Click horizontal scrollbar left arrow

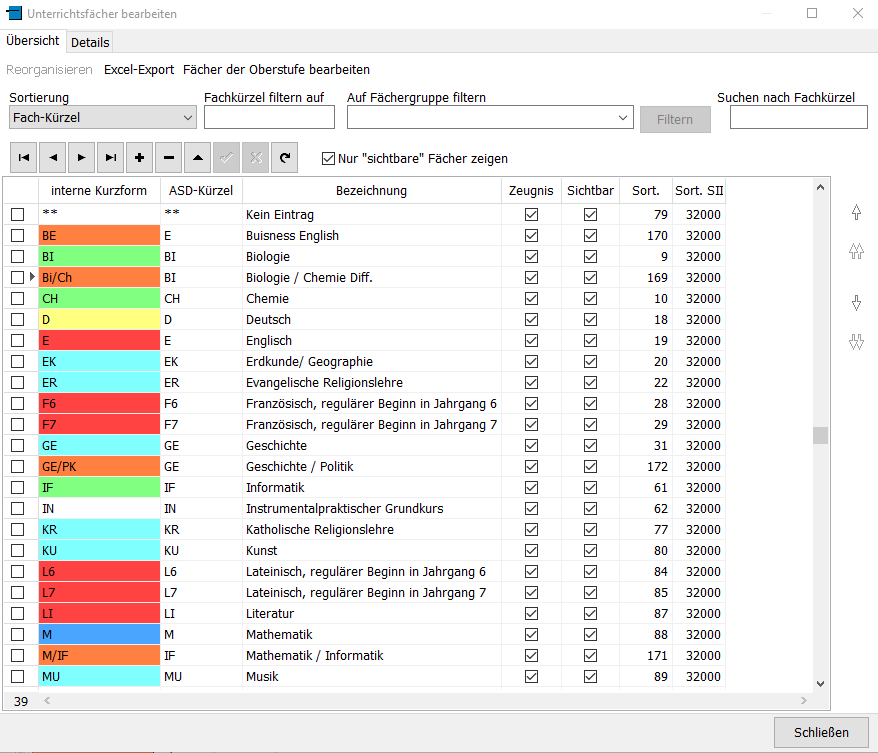[x=47, y=700]
